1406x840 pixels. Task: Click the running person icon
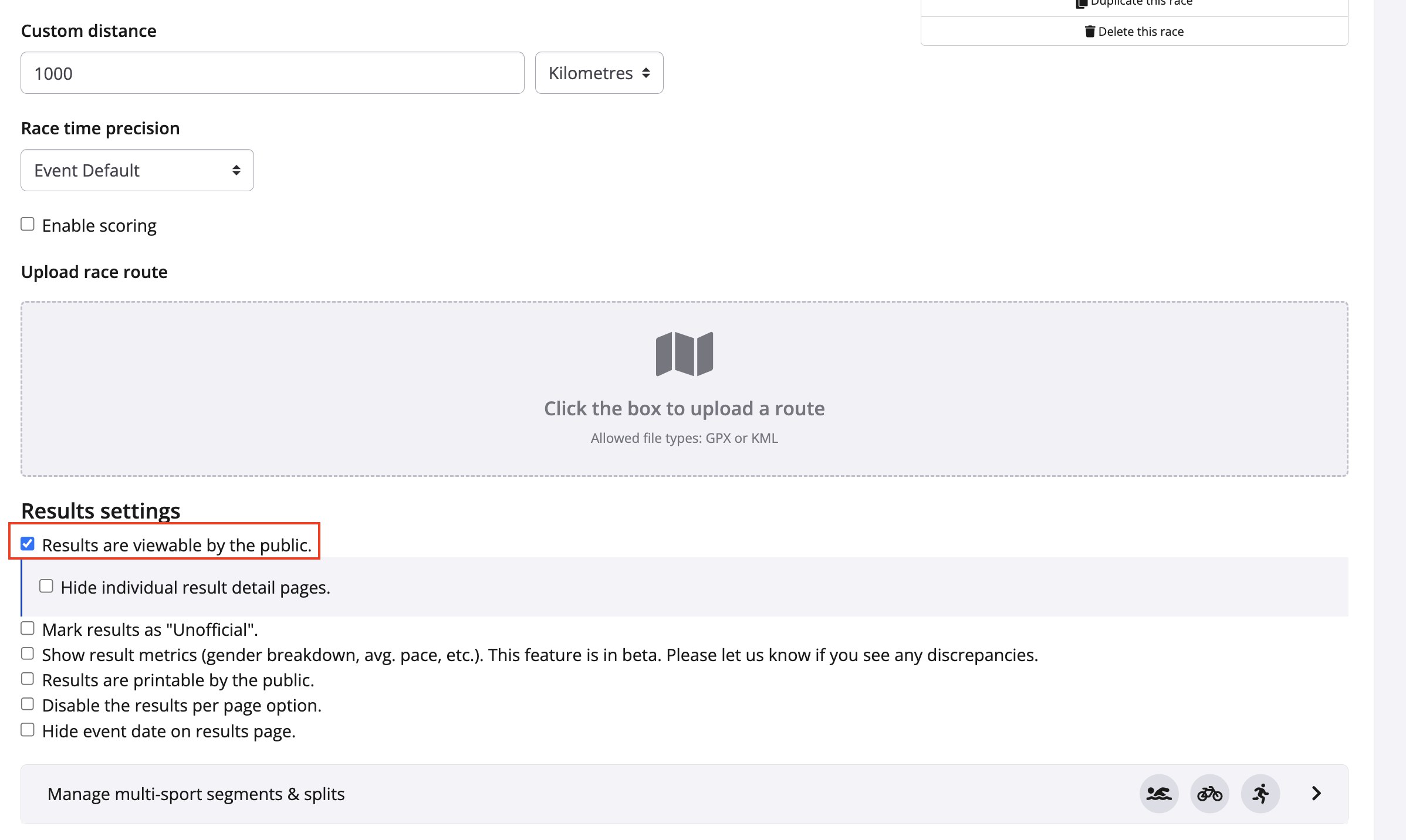[1260, 794]
